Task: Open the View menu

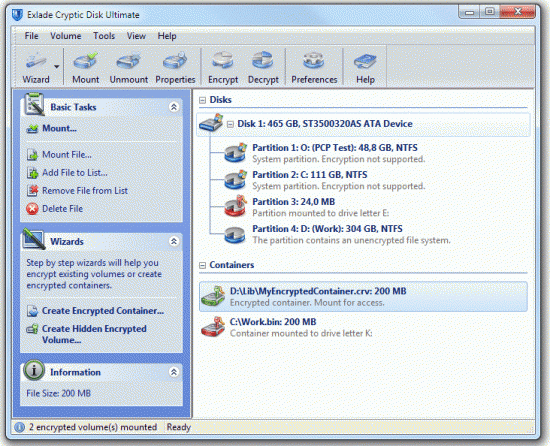Action: [x=136, y=36]
